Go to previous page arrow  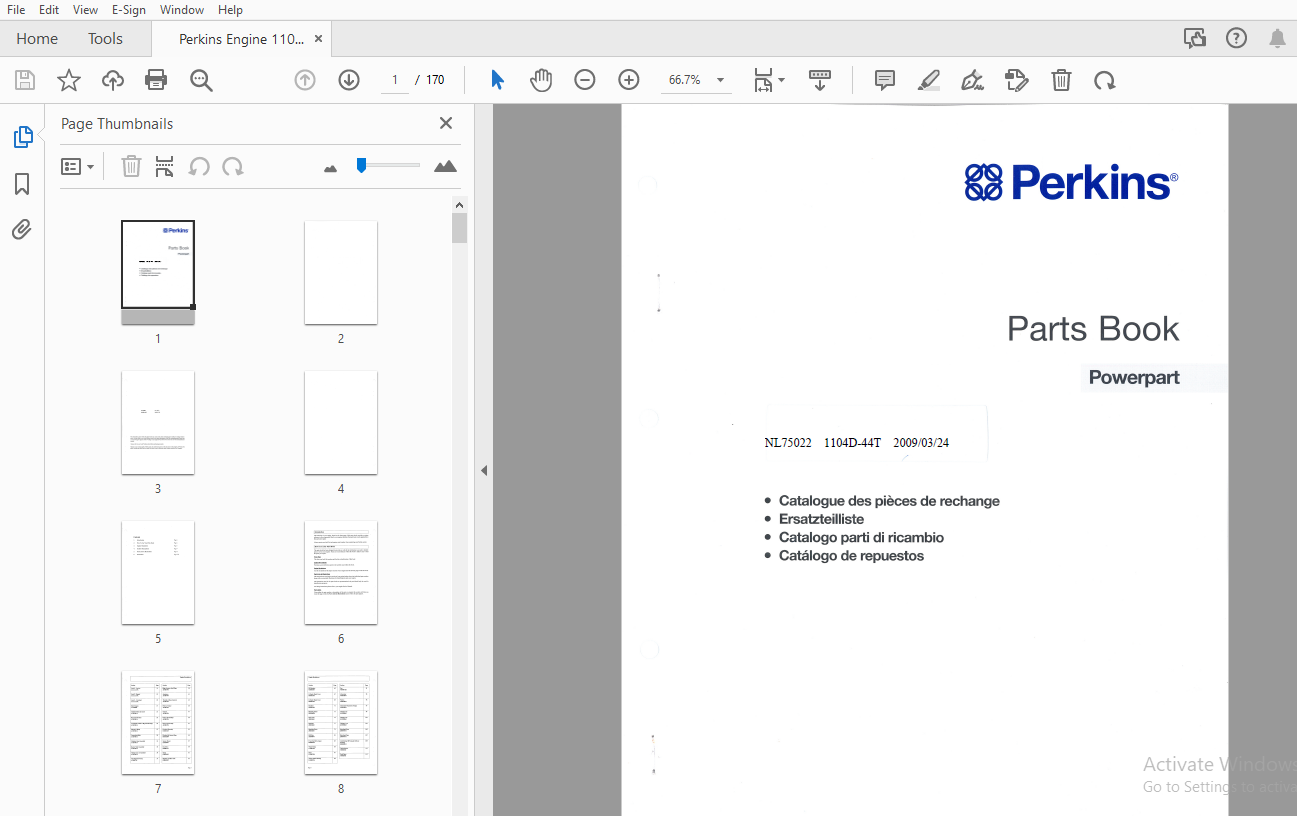305,80
